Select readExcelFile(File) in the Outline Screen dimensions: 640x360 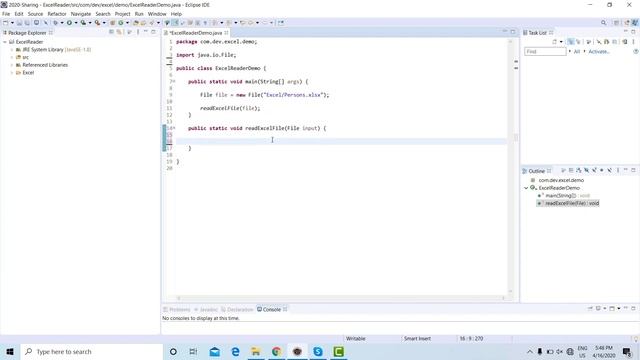coord(568,203)
